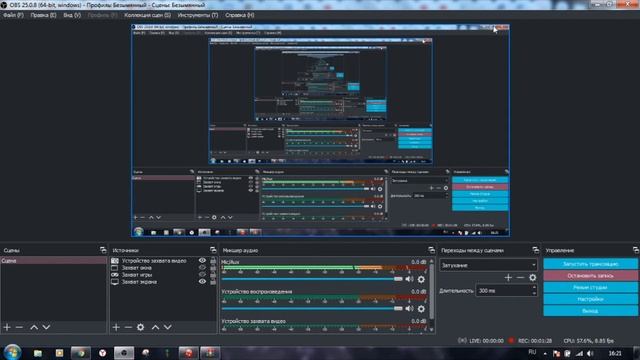Undock the Микшер аудио panel float icon
640x360 pixels.
coord(431,250)
